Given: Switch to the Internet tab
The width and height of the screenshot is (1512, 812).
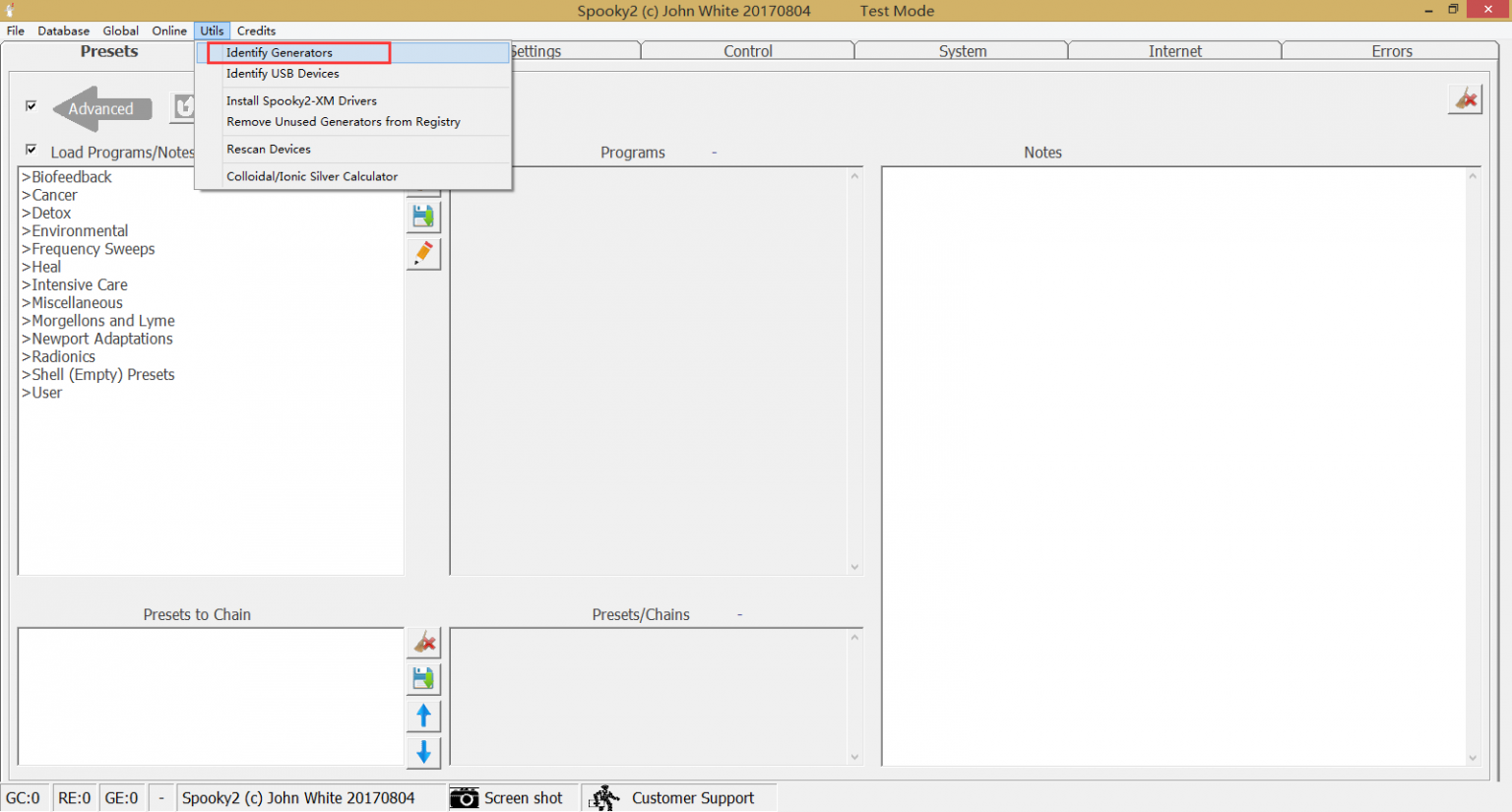Looking at the screenshot, I should 1174,51.
